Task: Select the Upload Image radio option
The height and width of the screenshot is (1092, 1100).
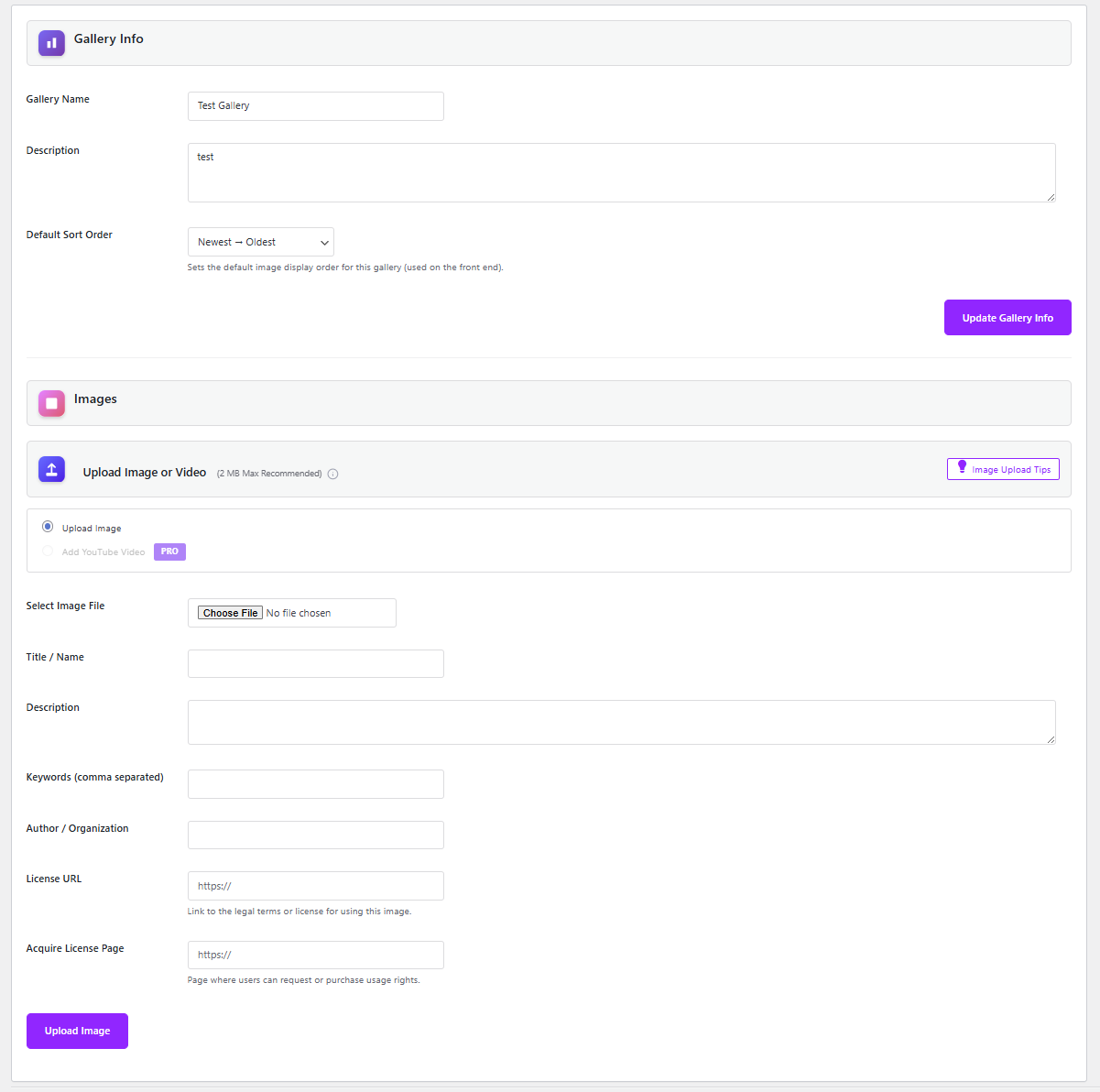Action: [x=48, y=527]
